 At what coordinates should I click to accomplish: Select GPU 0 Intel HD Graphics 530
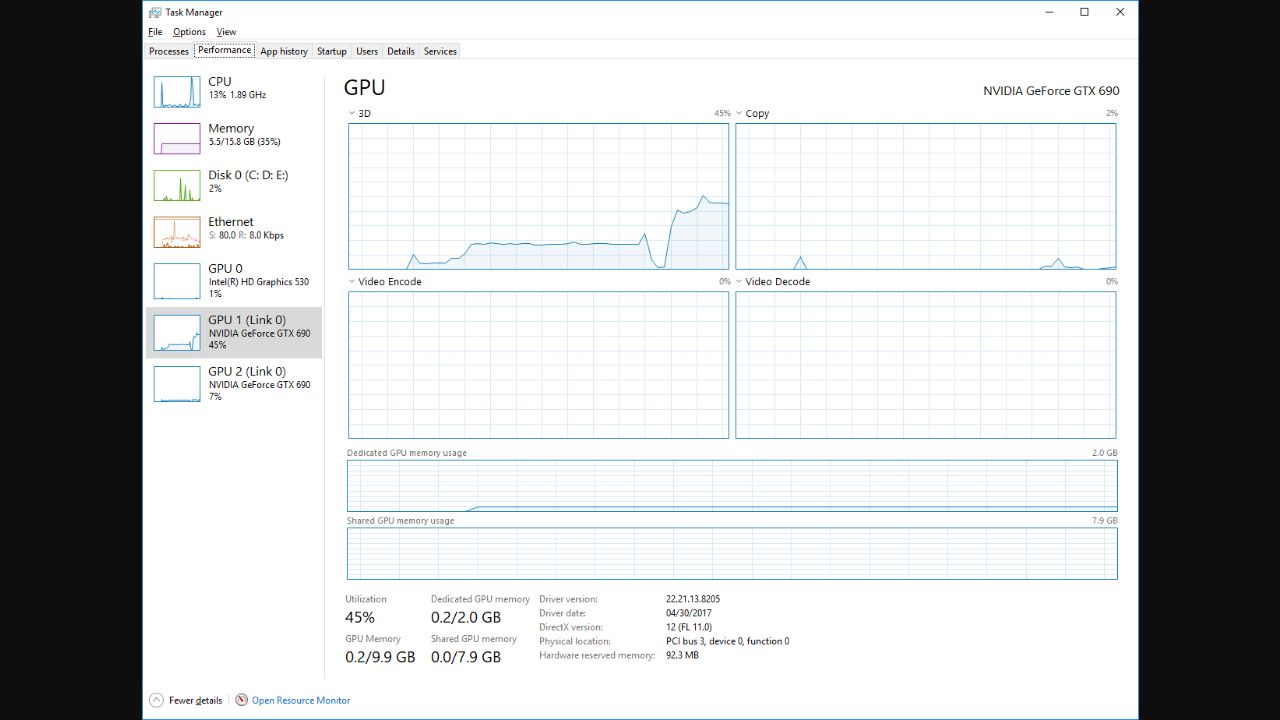234,281
